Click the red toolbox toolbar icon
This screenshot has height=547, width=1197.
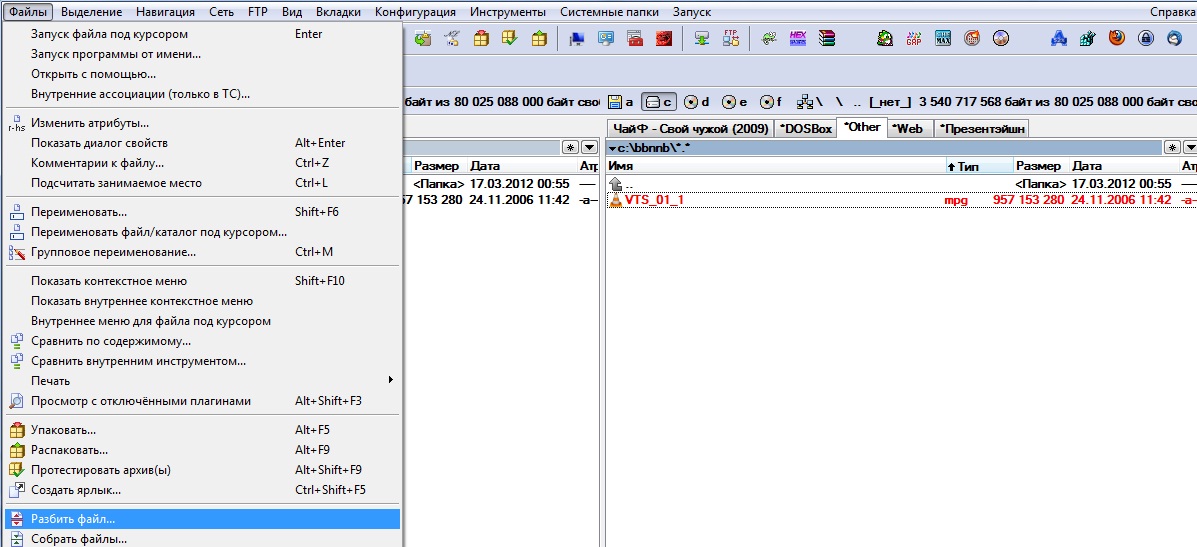634,38
